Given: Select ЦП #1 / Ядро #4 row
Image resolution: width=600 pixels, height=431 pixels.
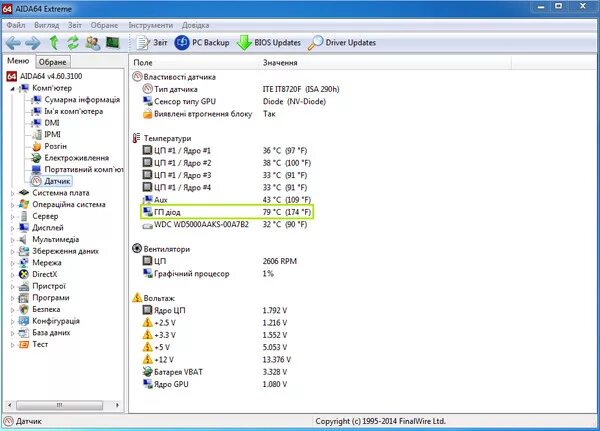Looking at the screenshot, I should pos(225,187).
